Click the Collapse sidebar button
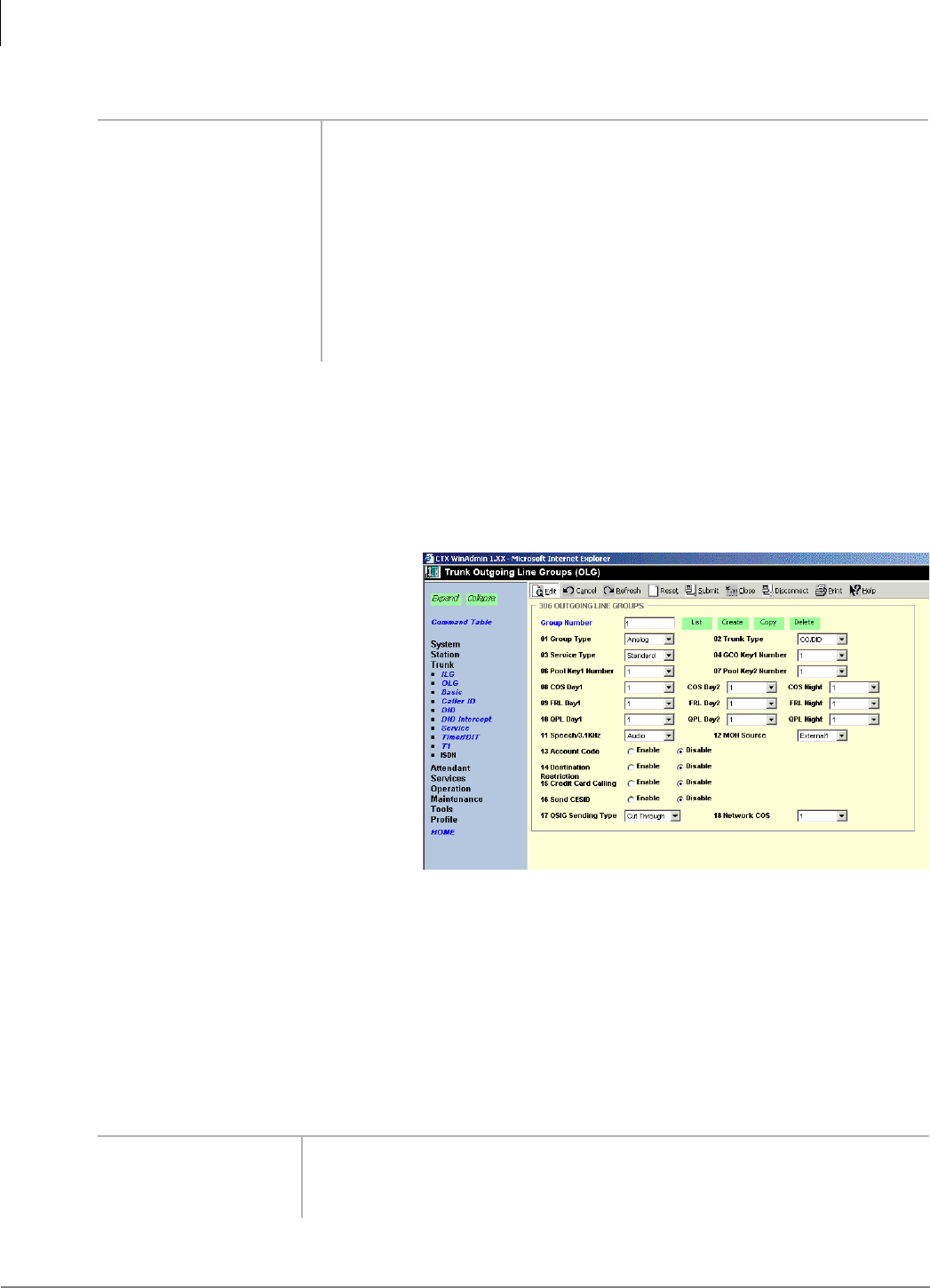Viewport: 930px width, 1288px height. coord(481,599)
